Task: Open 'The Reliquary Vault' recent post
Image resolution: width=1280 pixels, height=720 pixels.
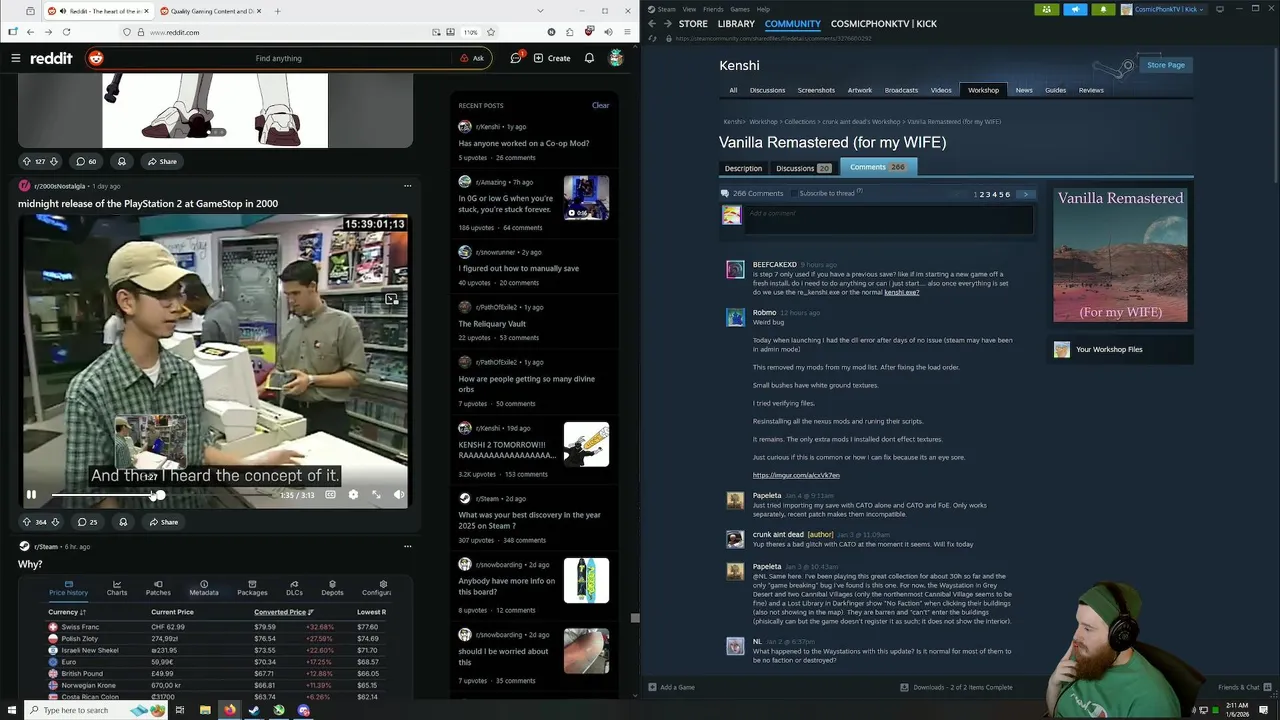Action: click(492, 324)
